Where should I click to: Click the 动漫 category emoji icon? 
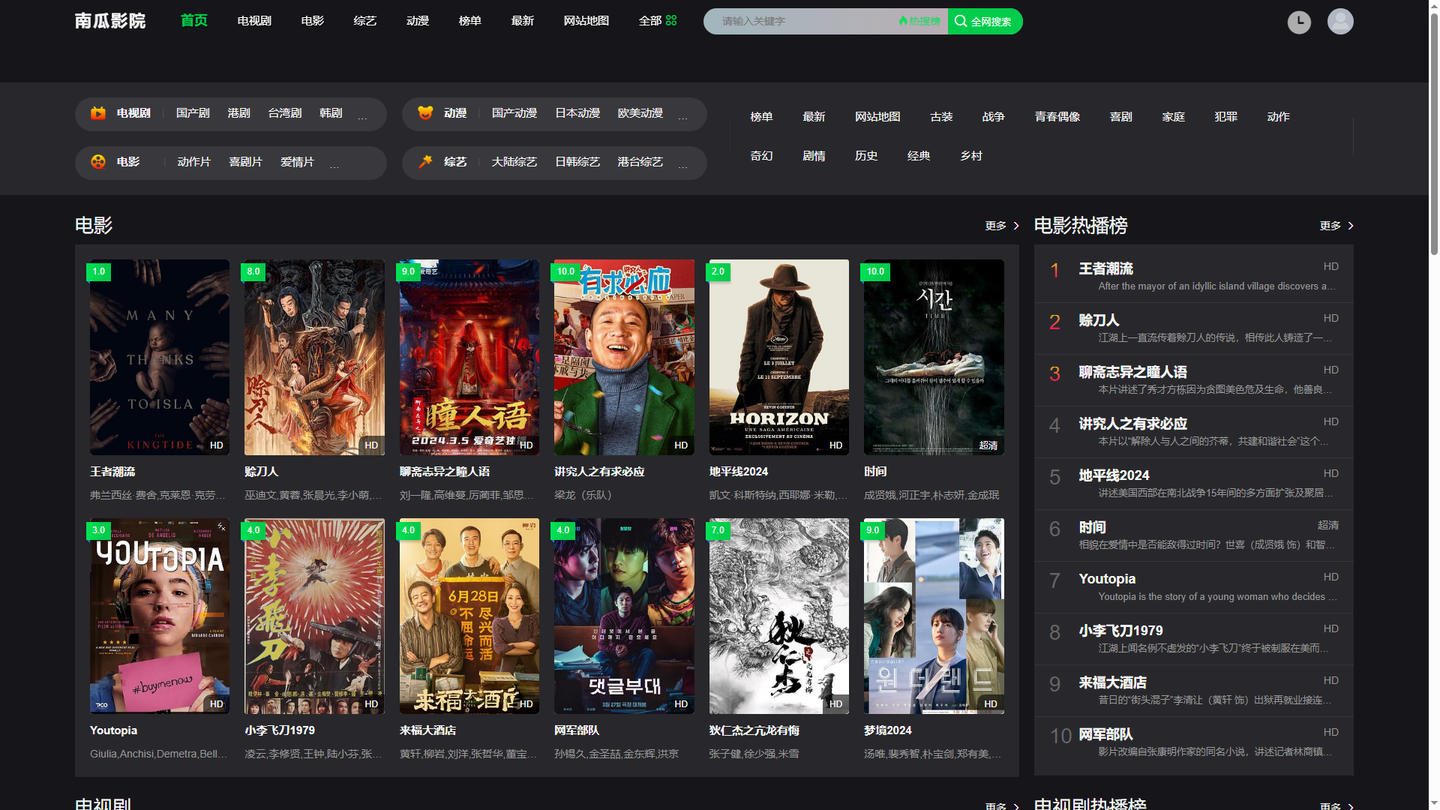pos(425,113)
